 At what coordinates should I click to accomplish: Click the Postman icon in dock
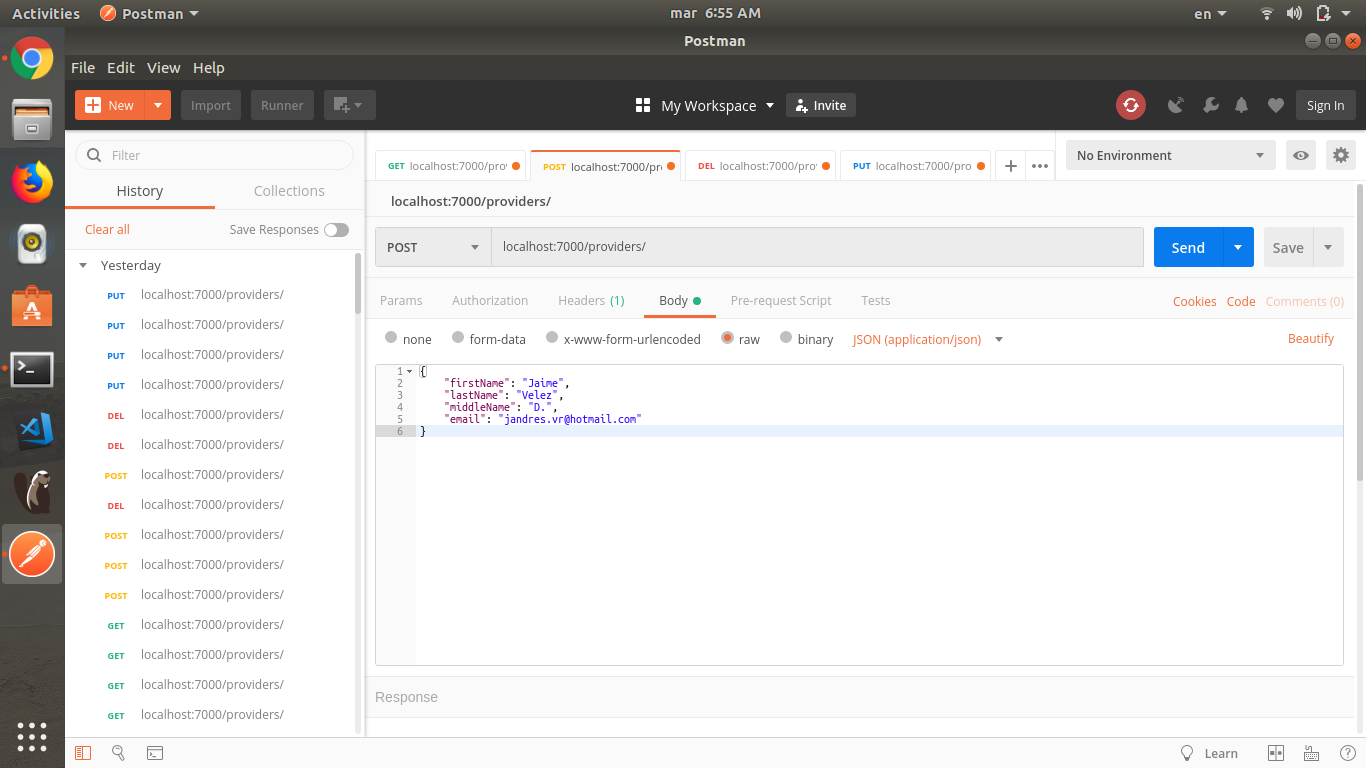point(32,554)
